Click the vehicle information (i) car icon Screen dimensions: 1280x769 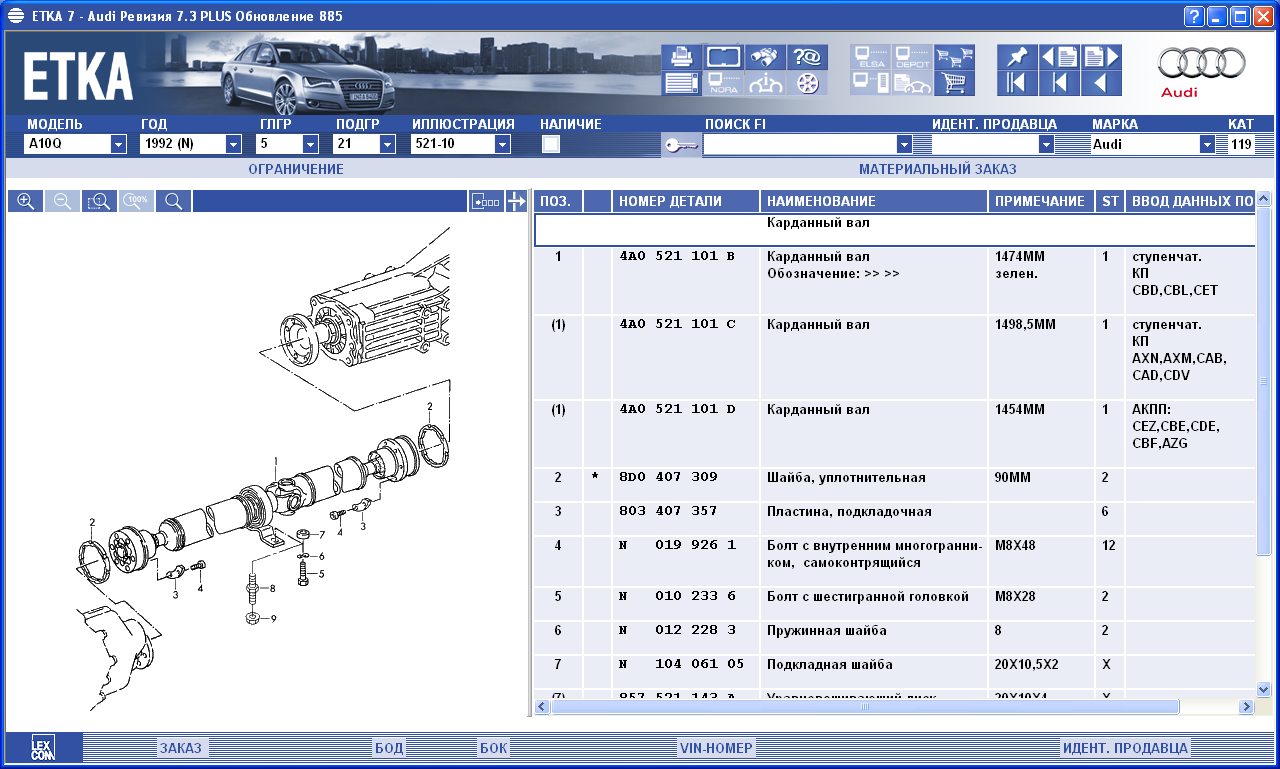765,83
